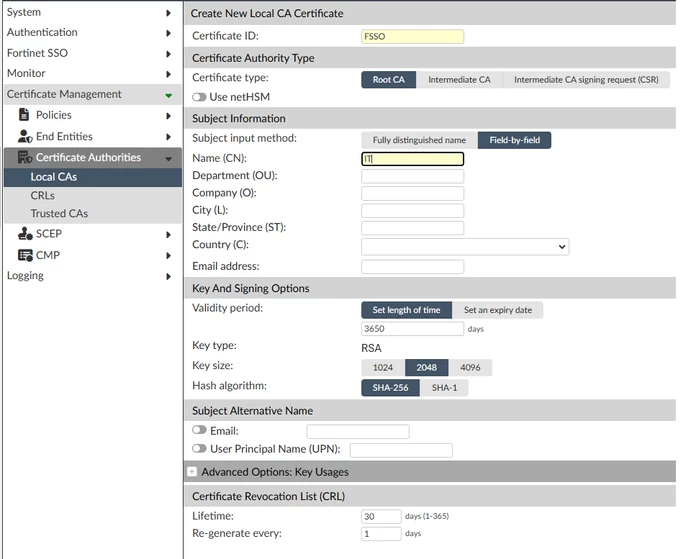Image resolution: width=691 pixels, height=559 pixels.
Task: Enable the User Principal Name (UPN) switch
Action: (x=199, y=448)
